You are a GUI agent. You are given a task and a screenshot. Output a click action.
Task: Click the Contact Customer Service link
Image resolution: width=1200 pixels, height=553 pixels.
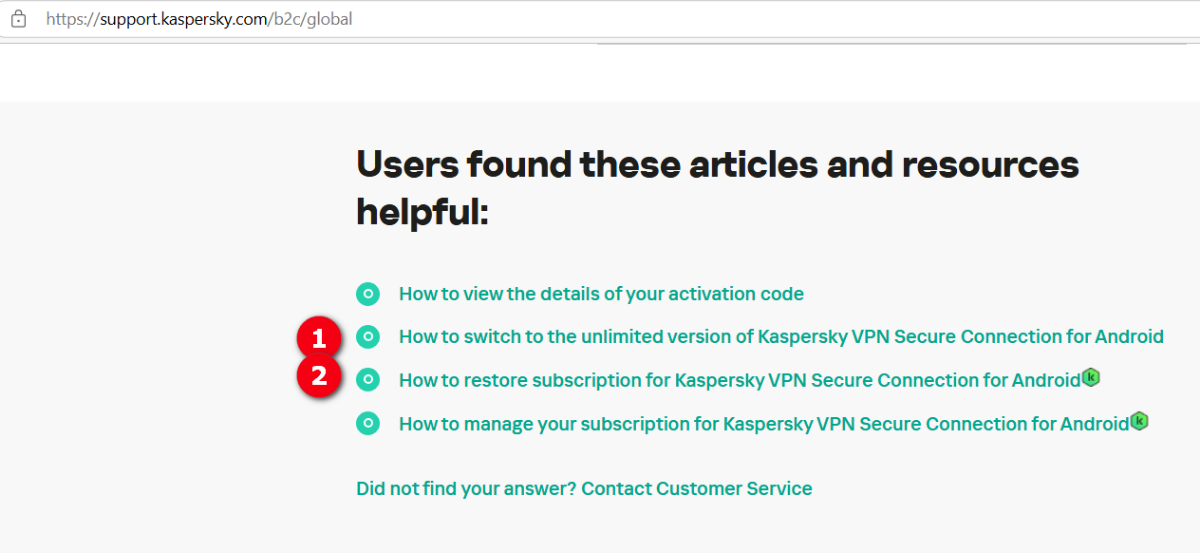[696, 489]
